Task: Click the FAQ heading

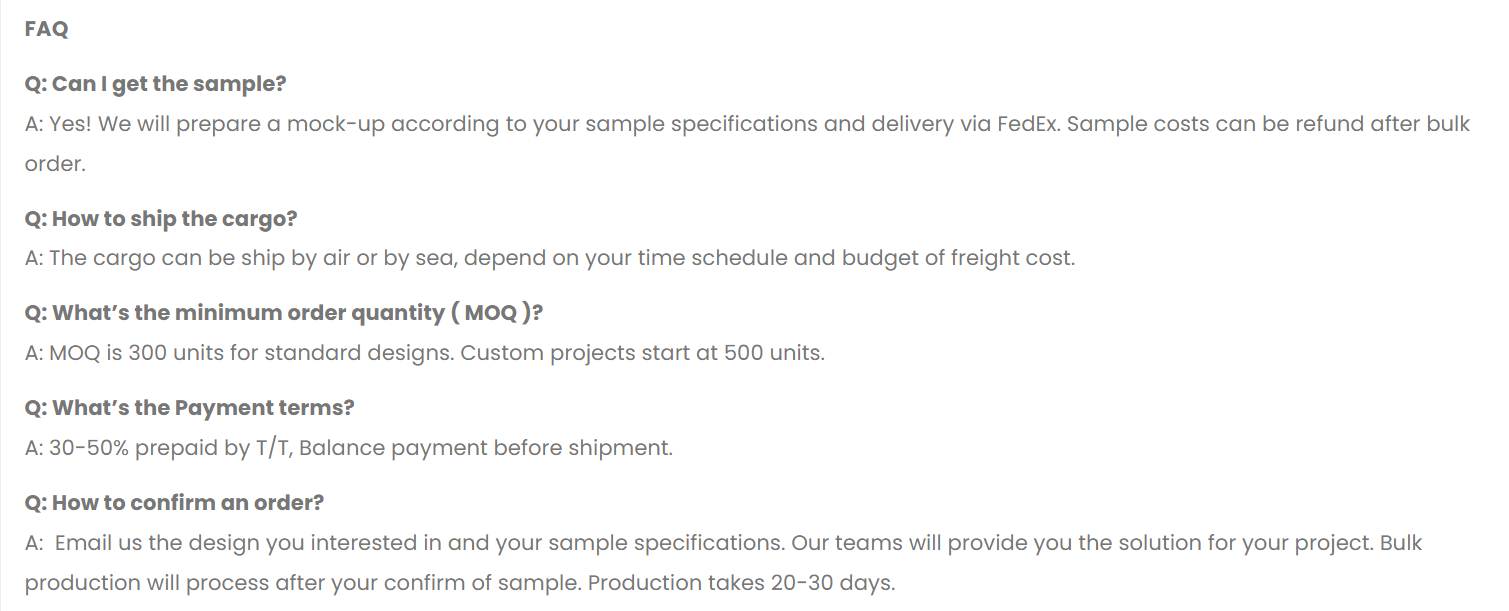Action: tap(46, 29)
